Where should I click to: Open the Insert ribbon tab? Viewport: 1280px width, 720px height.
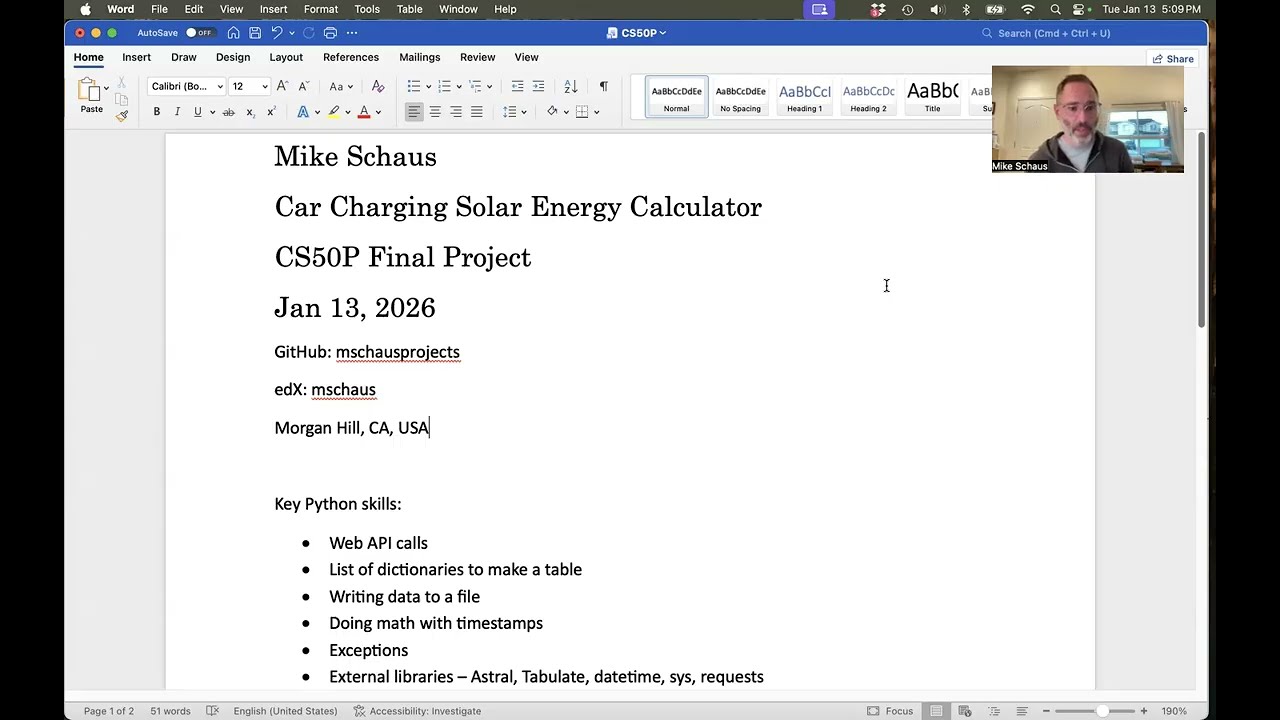pyautogui.click(x=136, y=58)
